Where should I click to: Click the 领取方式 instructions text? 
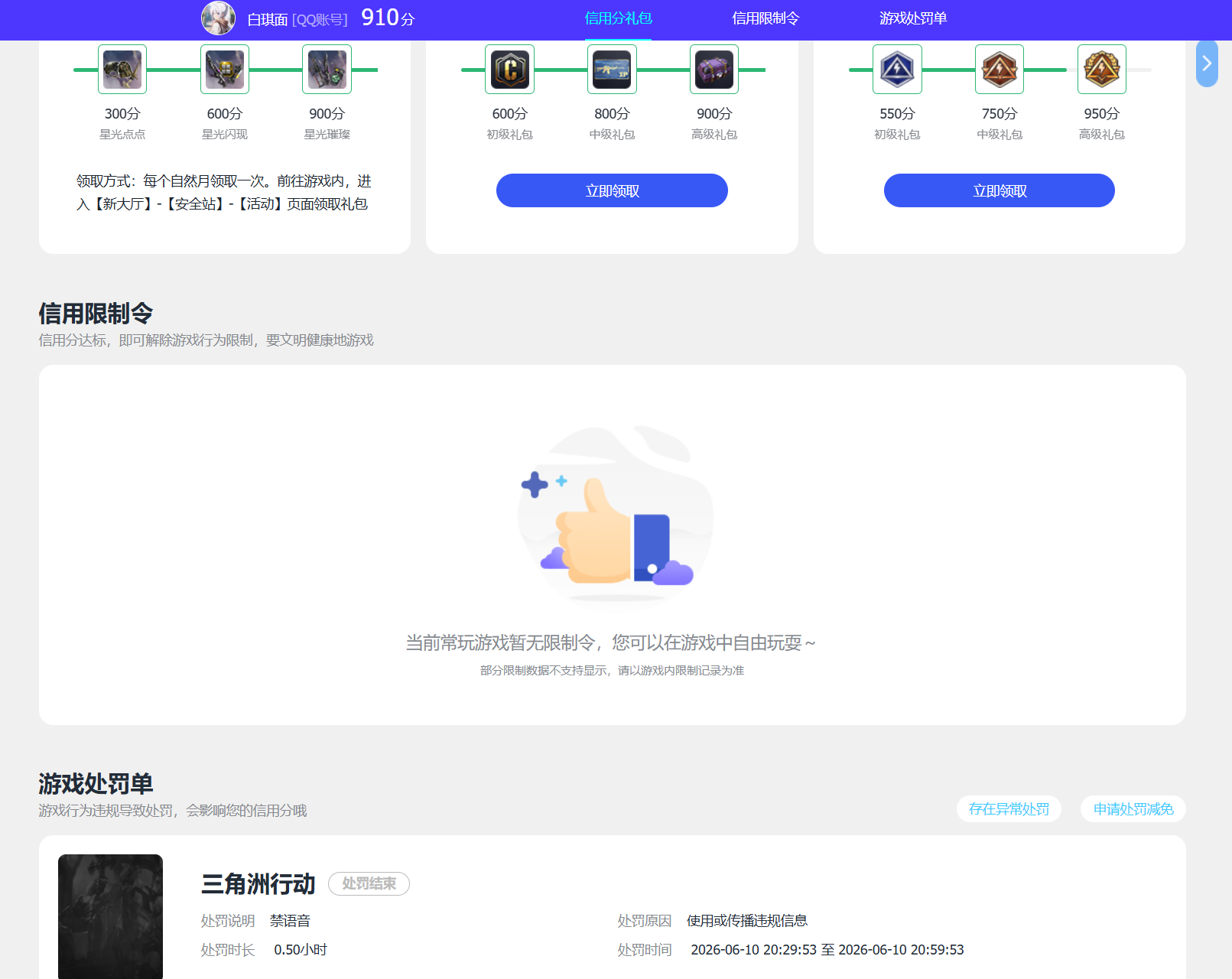point(224,193)
